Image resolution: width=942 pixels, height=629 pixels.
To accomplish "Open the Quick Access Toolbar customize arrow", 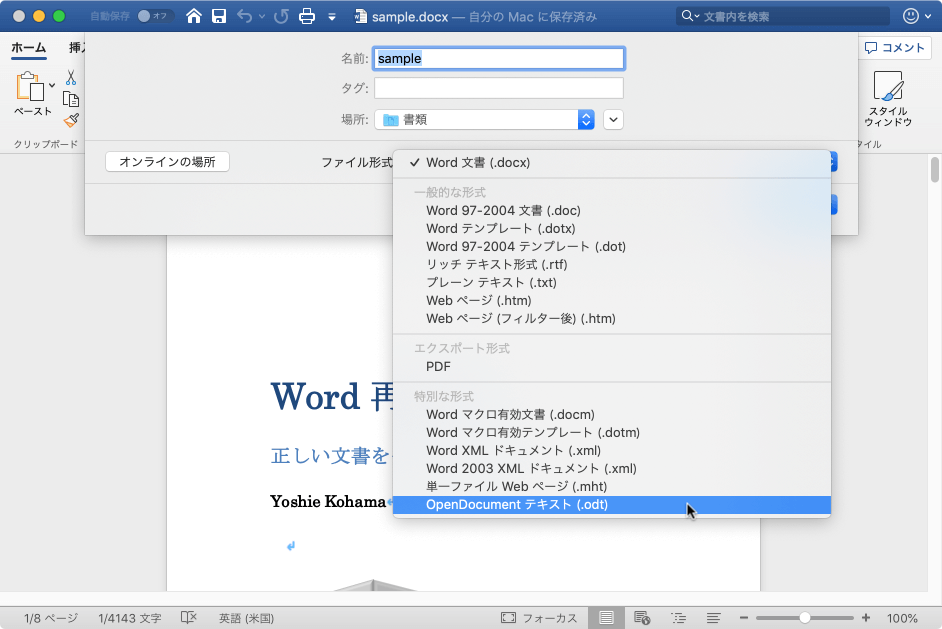I will [332, 17].
